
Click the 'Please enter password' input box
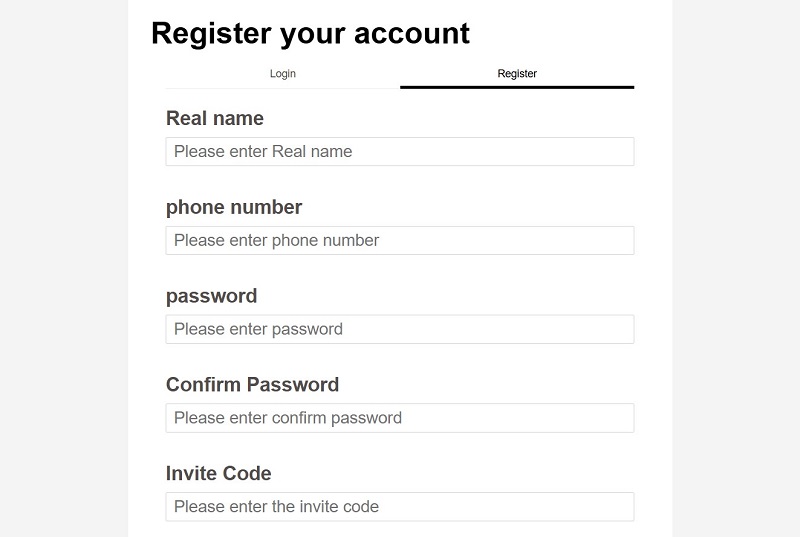coord(400,329)
